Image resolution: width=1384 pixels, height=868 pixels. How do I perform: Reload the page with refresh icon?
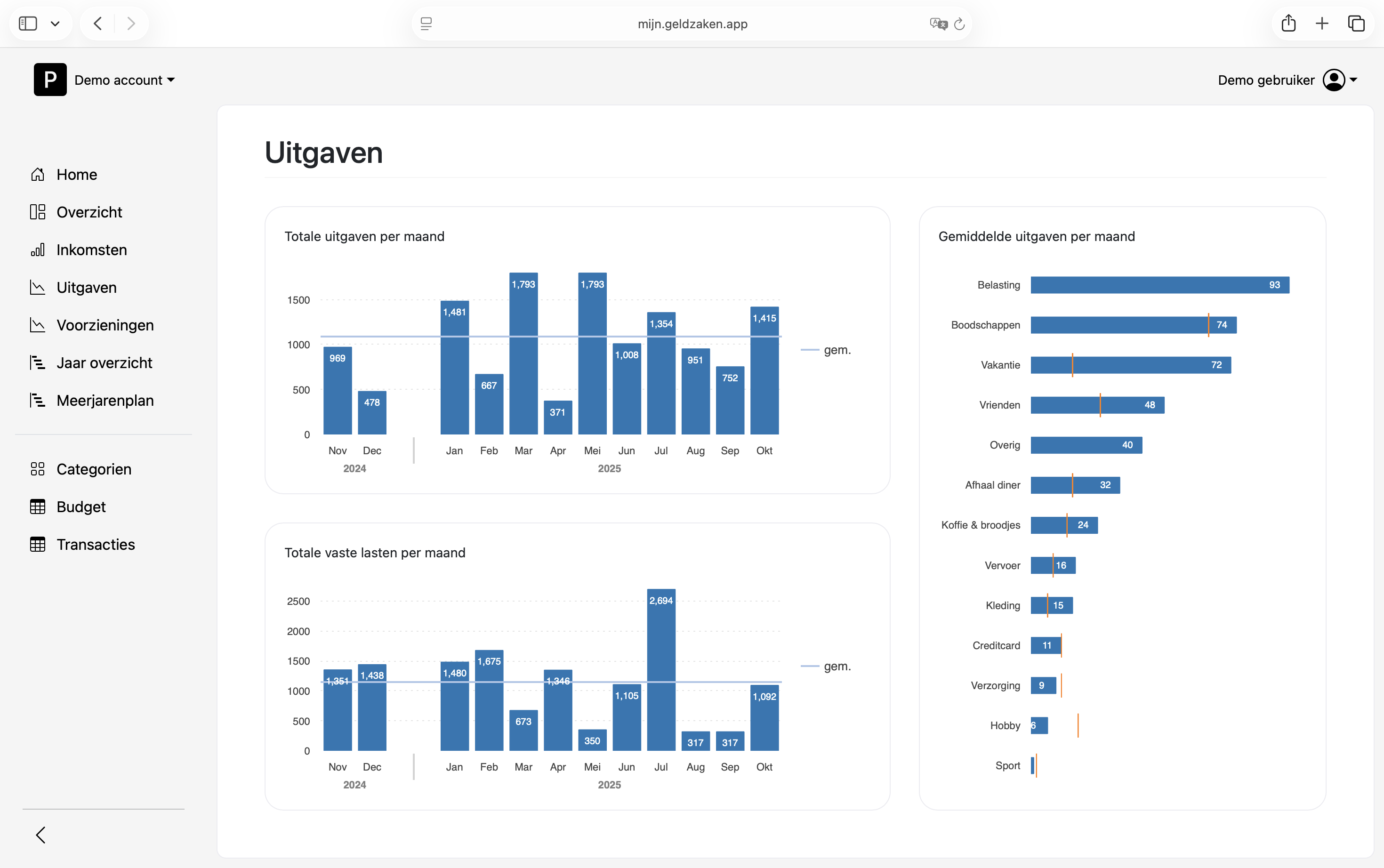coord(959,24)
